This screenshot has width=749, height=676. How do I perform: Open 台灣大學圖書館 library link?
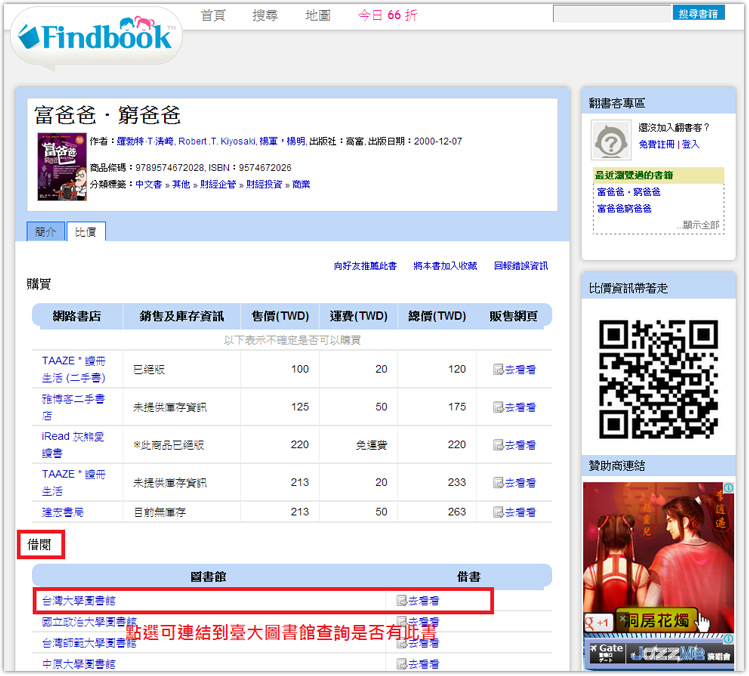tap(79, 601)
